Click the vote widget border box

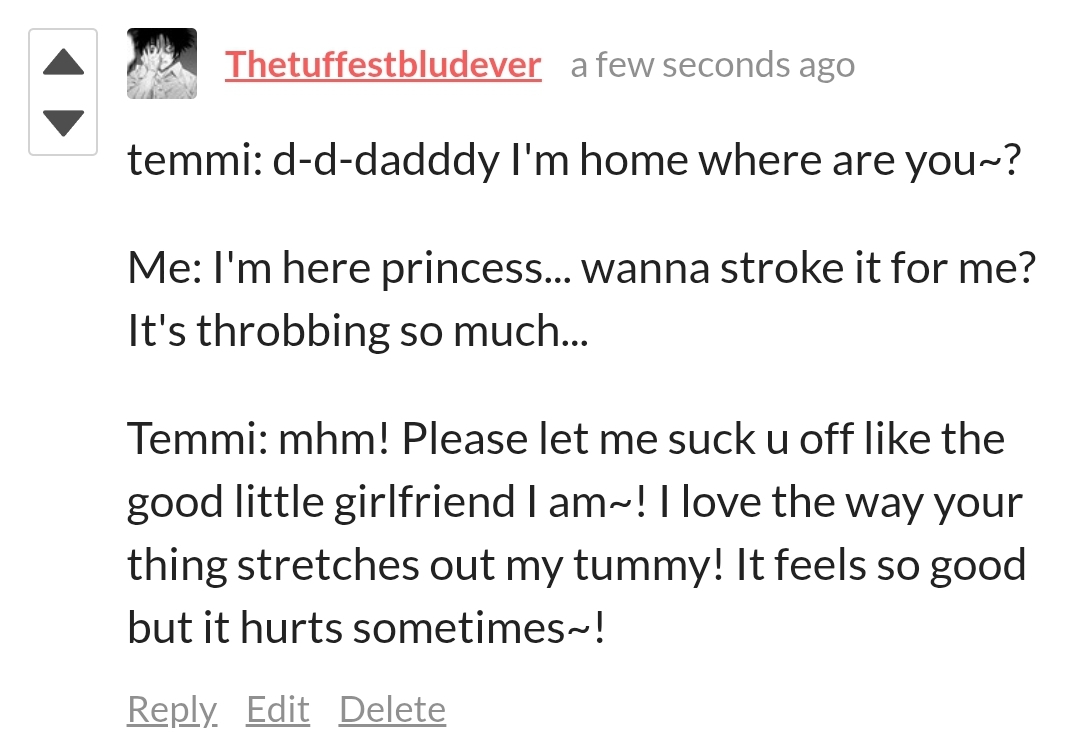click(x=63, y=92)
